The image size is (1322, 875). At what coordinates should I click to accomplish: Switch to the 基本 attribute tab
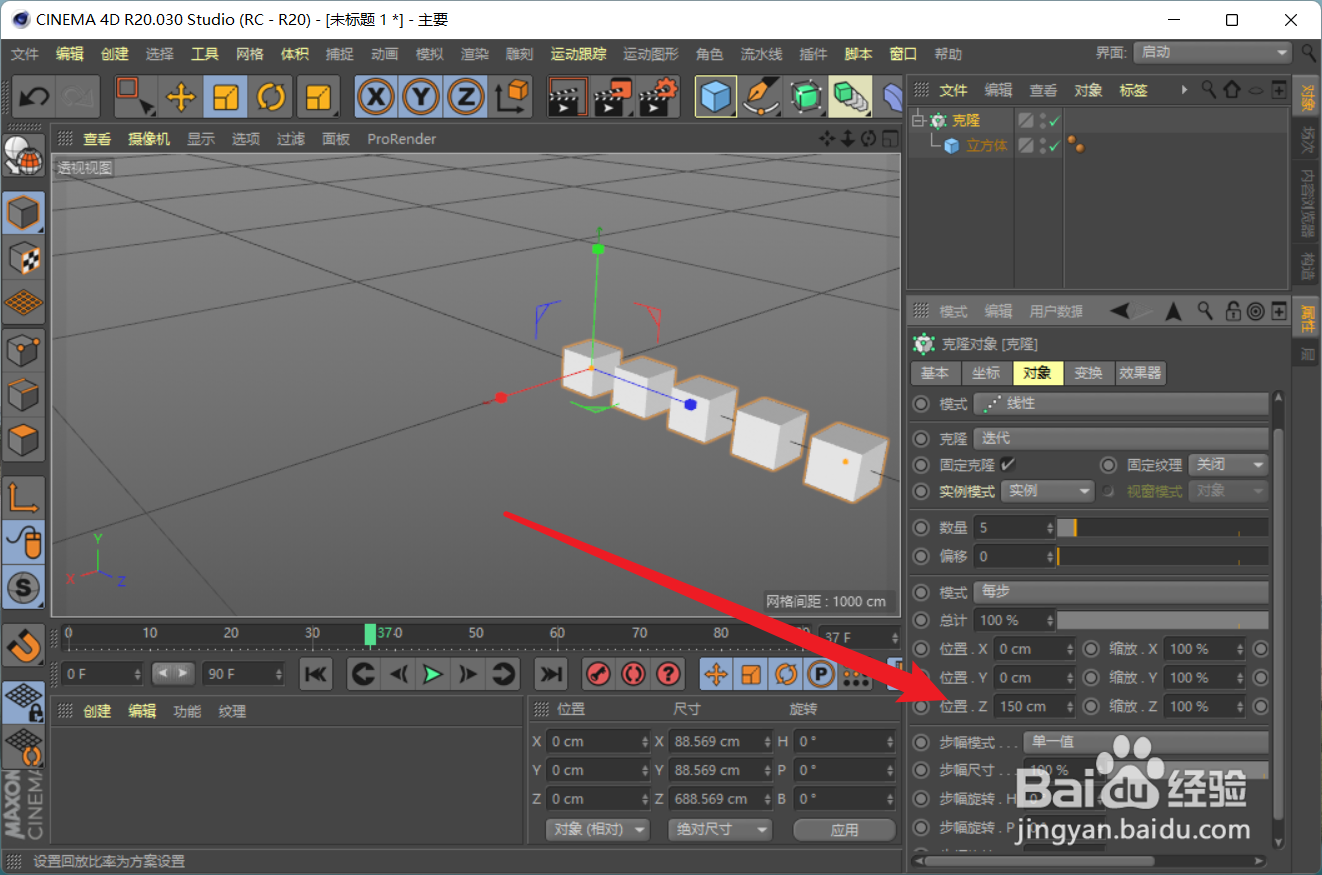935,373
